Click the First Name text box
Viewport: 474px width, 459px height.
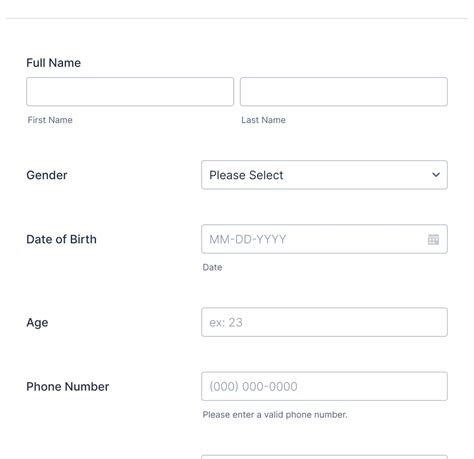(130, 92)
